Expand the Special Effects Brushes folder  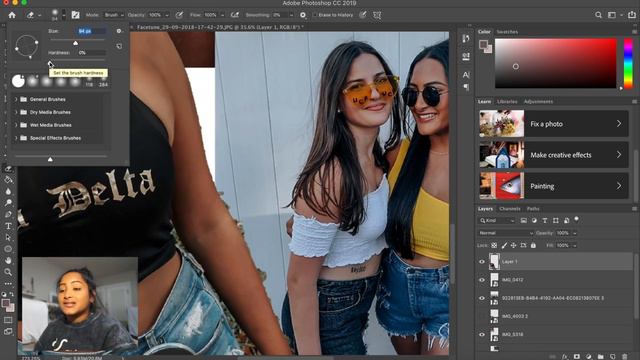16,138
